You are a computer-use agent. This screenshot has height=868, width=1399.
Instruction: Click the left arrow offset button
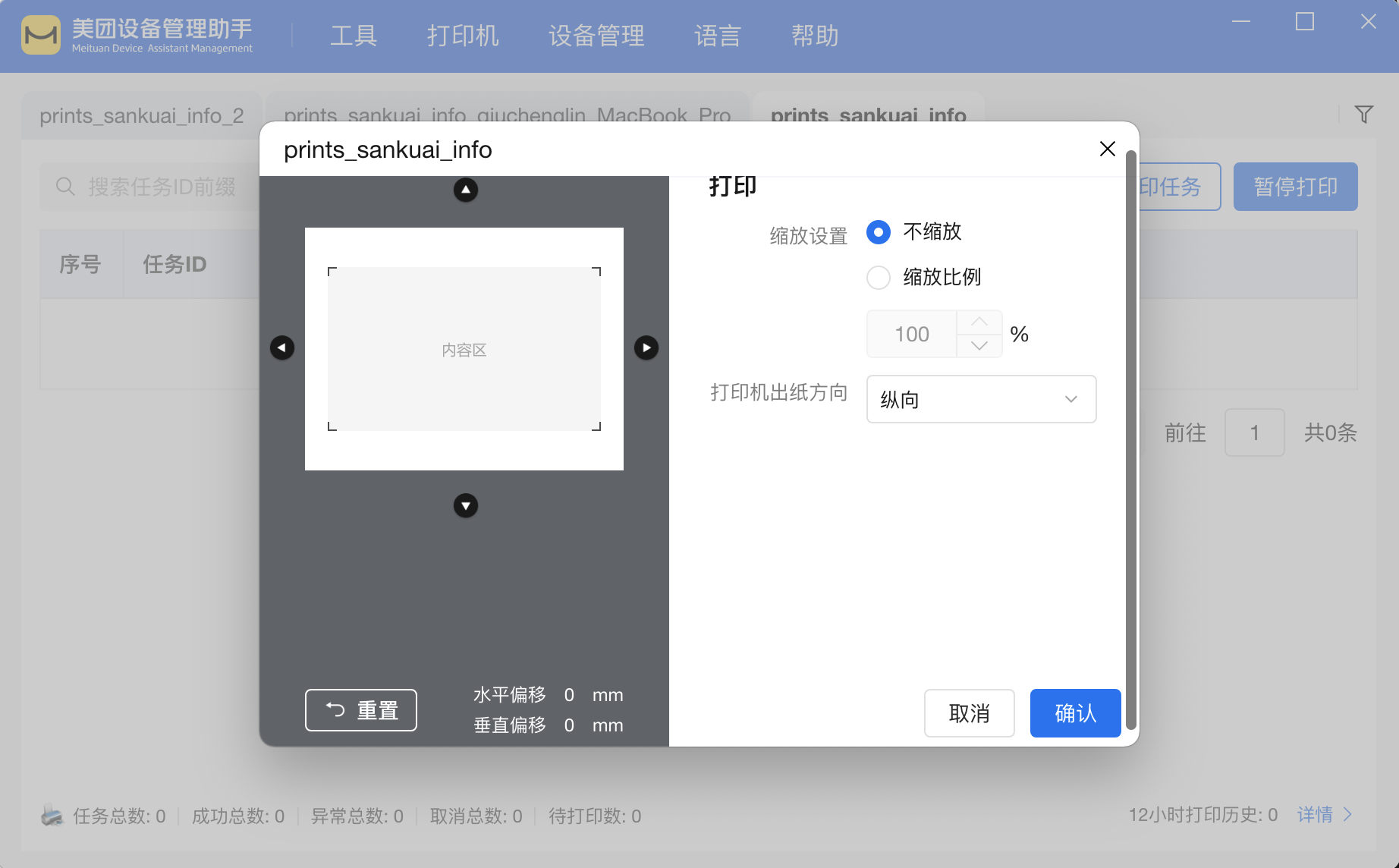[x=282, y=348]
